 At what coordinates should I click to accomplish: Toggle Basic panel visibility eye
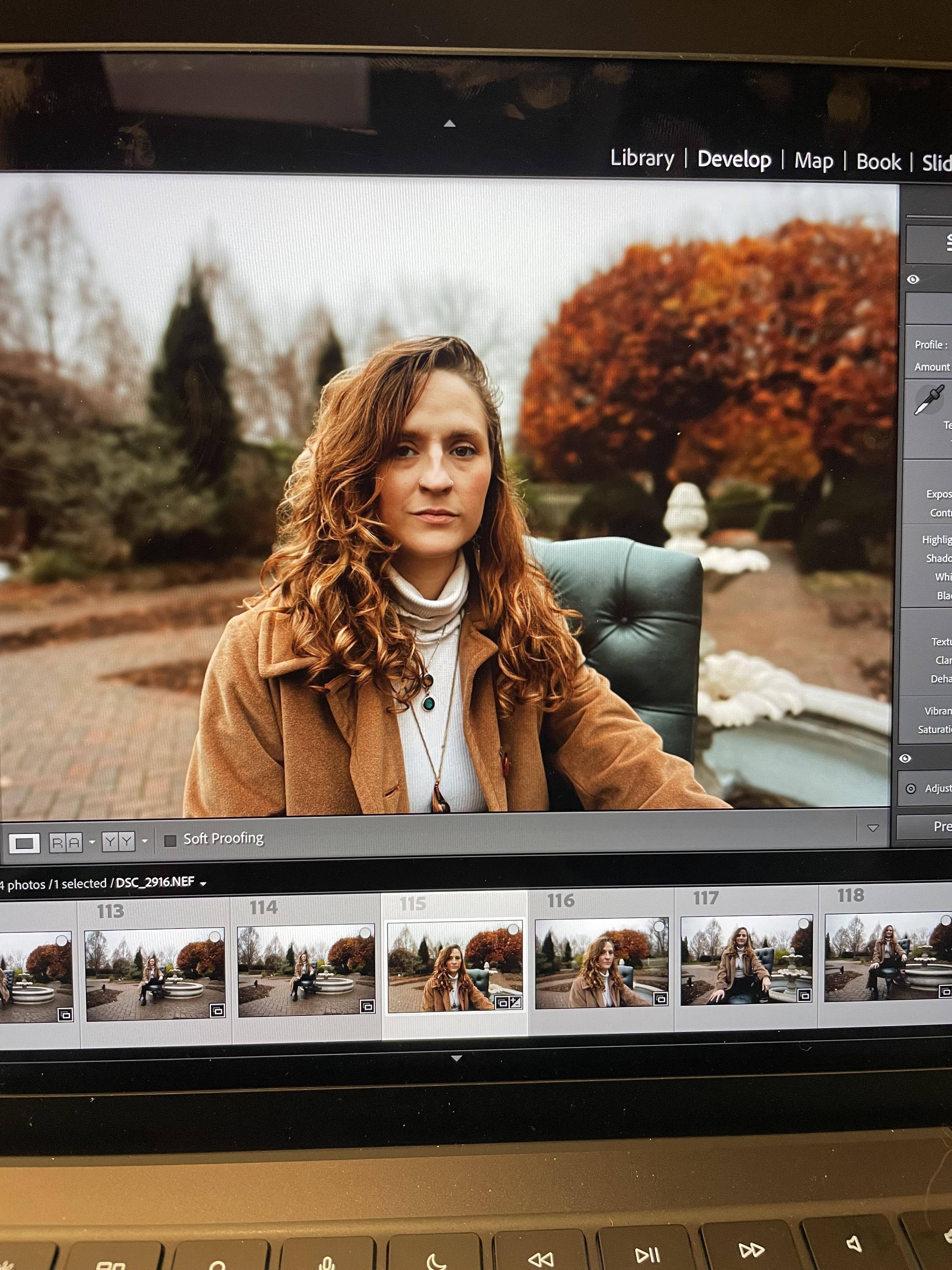(x=913, y=280)
